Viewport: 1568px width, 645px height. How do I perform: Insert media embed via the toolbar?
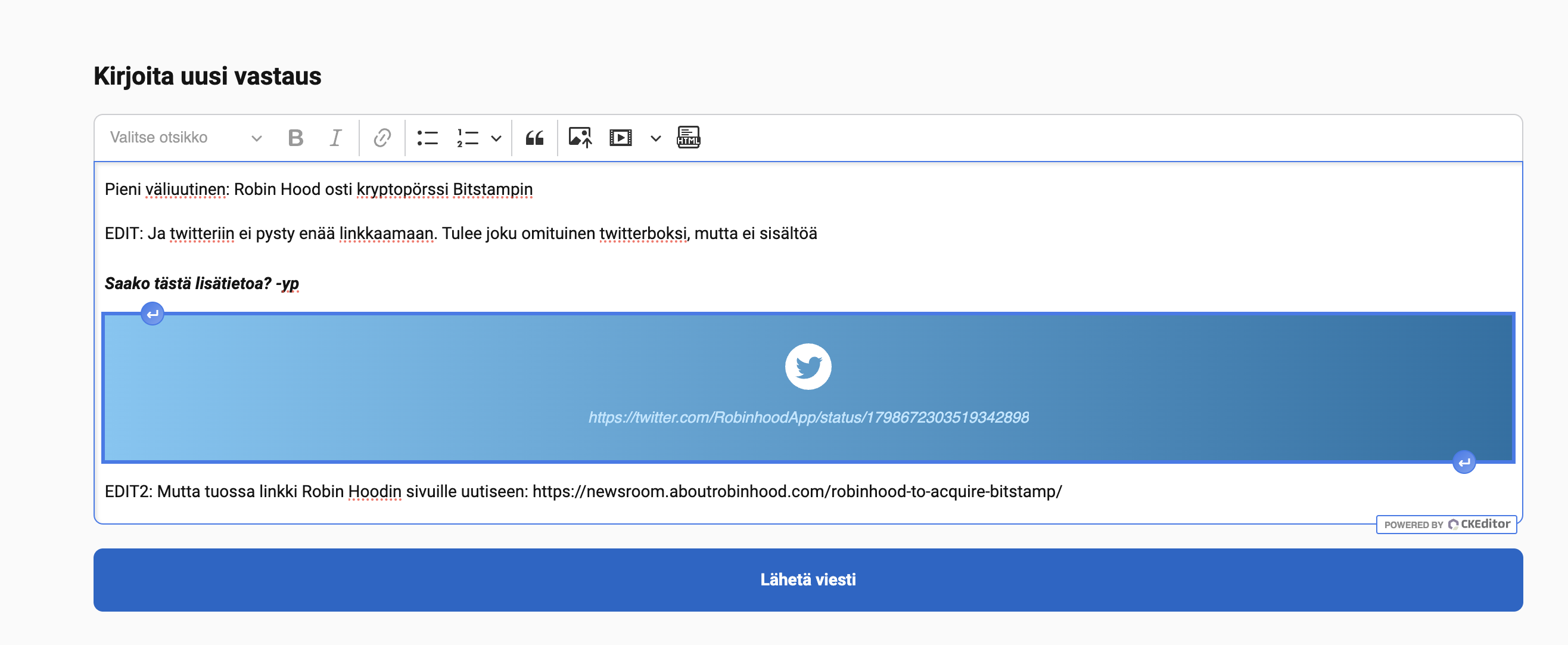click(x=621, y=138)
